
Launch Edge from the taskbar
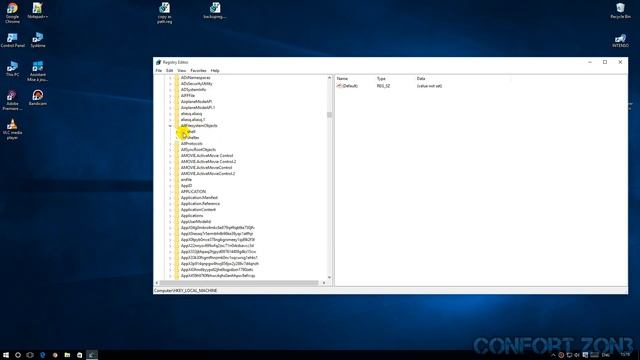point(42,355)
